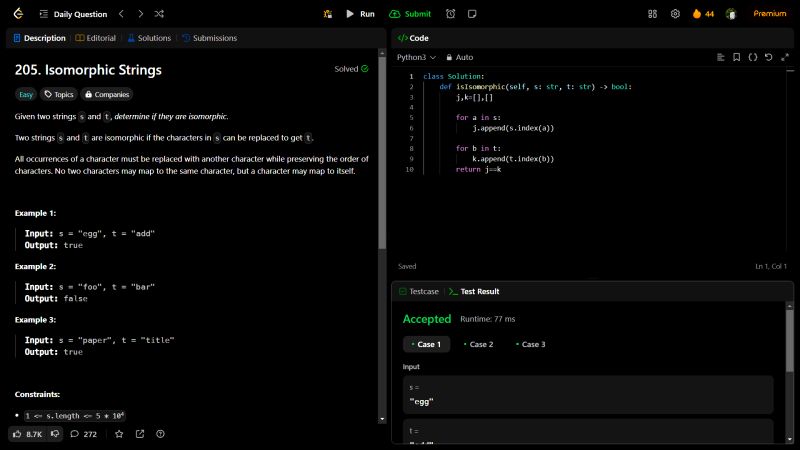Maximize the code editor with fullscreen icon
This screenshot has height=450, width=800.
tap(783, 57)
